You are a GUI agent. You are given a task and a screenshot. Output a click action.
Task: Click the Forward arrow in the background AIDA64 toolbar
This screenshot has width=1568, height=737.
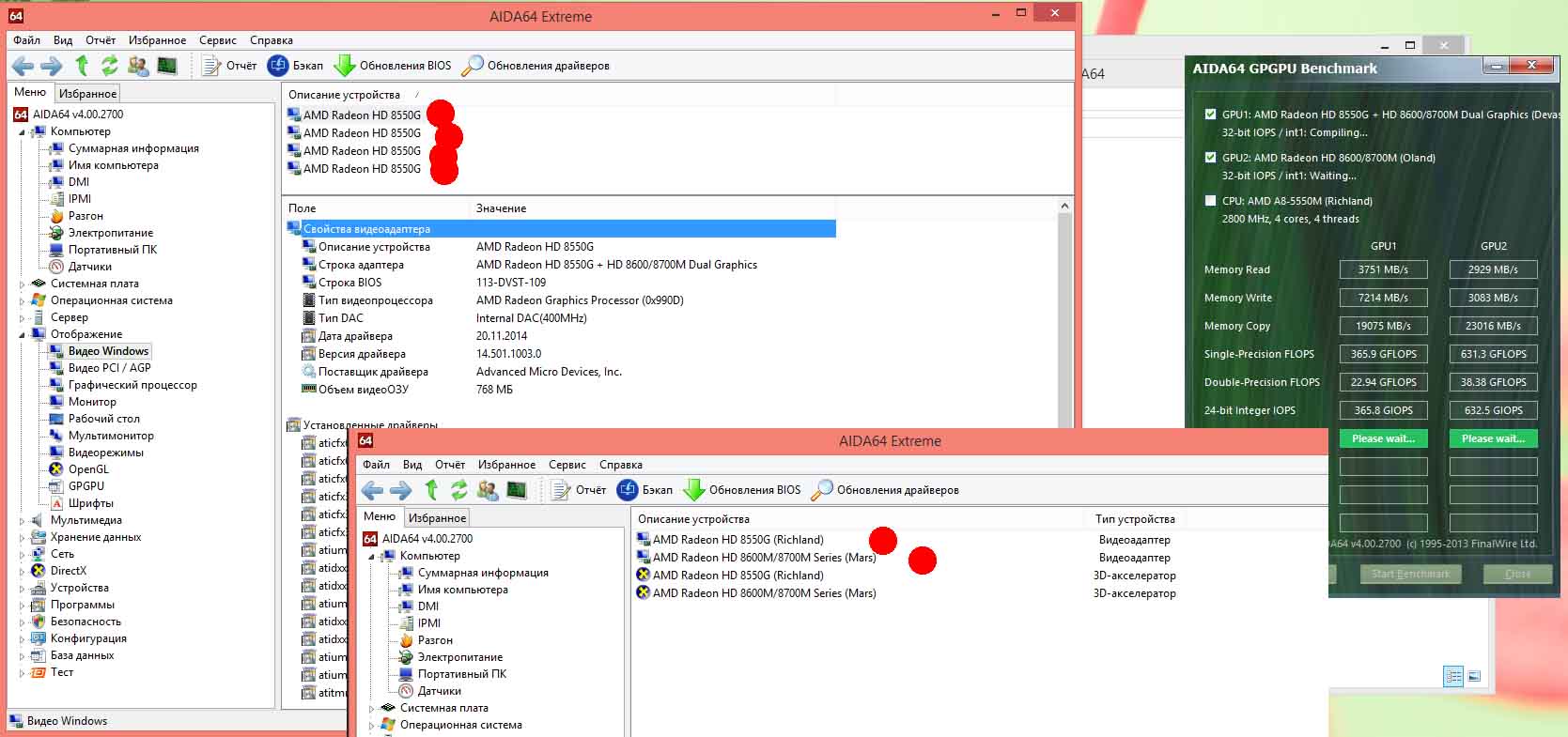click(x=52, y=66)
